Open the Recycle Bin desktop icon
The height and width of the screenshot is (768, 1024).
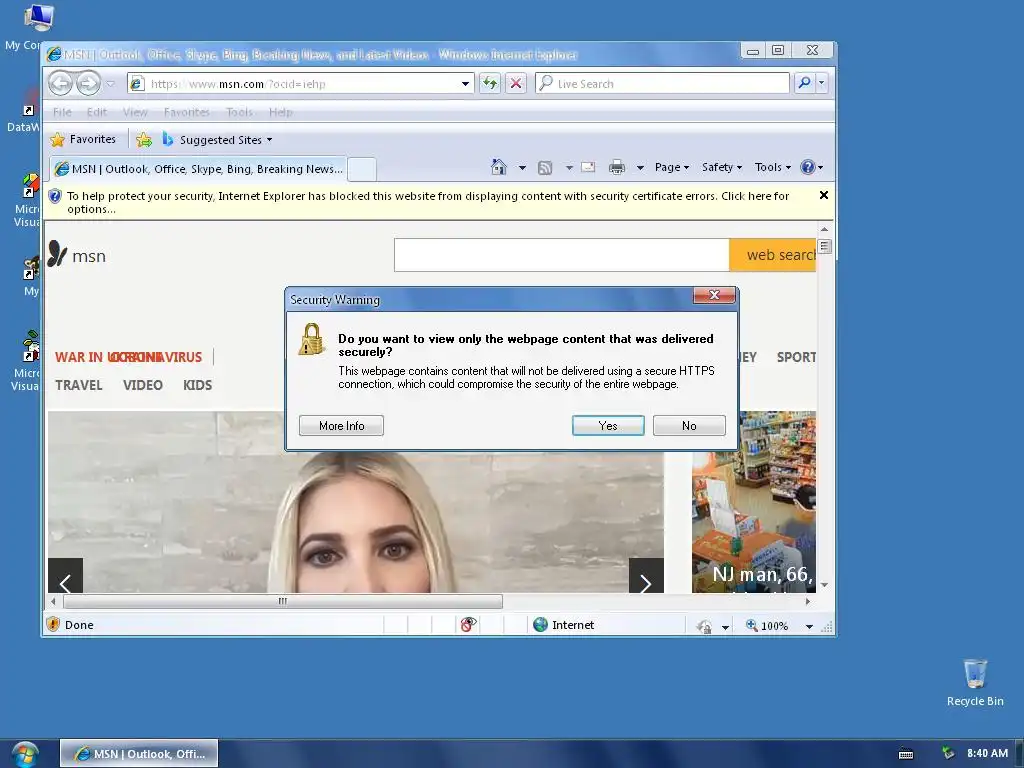click(975, 682)
